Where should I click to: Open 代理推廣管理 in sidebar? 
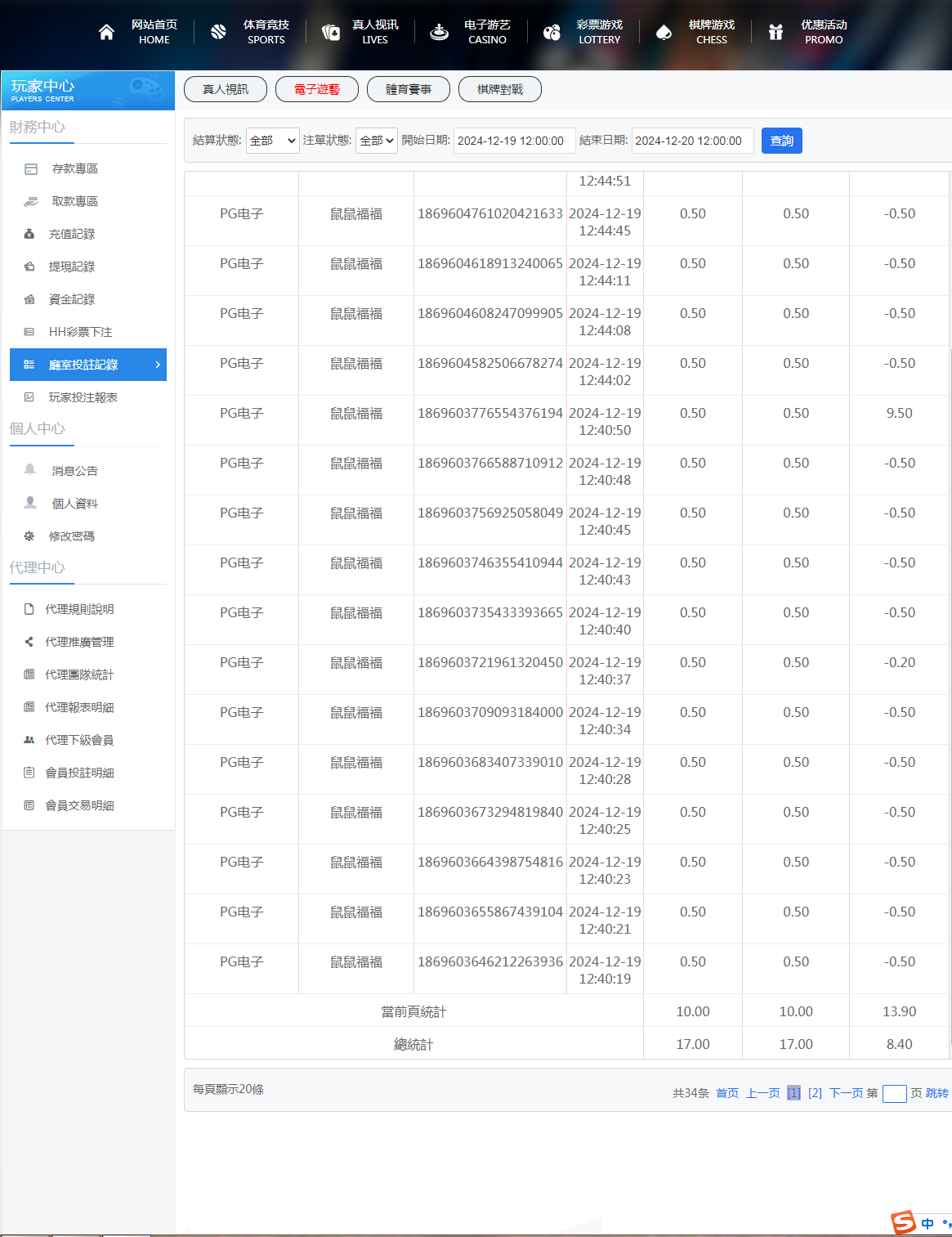tap(79, 642)
